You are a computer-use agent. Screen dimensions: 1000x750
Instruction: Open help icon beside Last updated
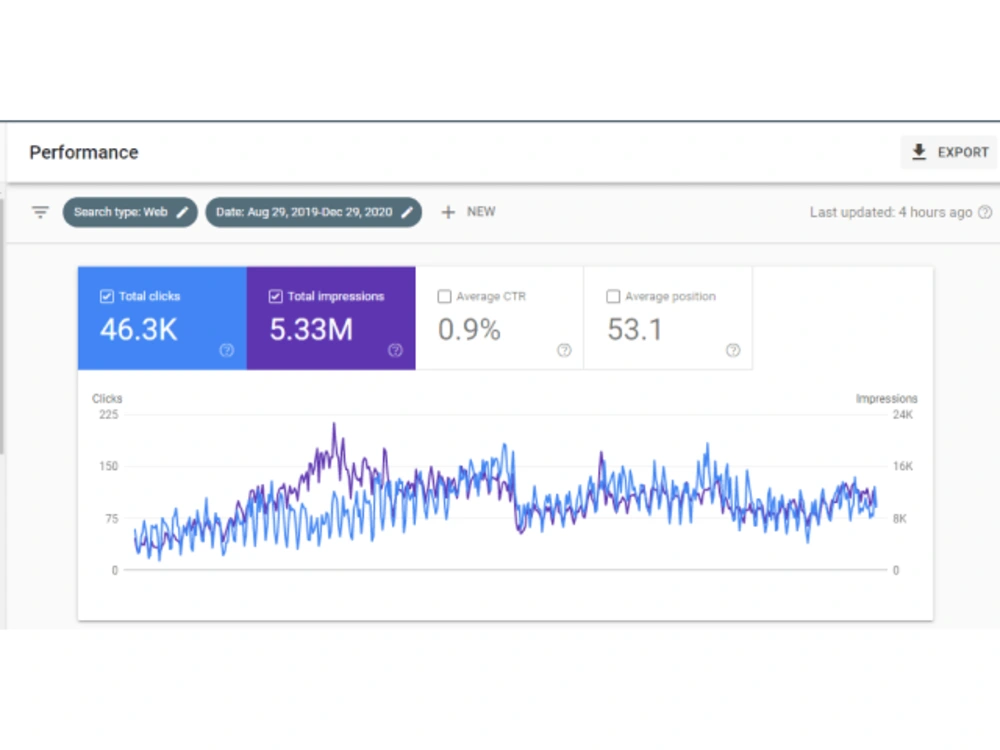tap(985, 212)
